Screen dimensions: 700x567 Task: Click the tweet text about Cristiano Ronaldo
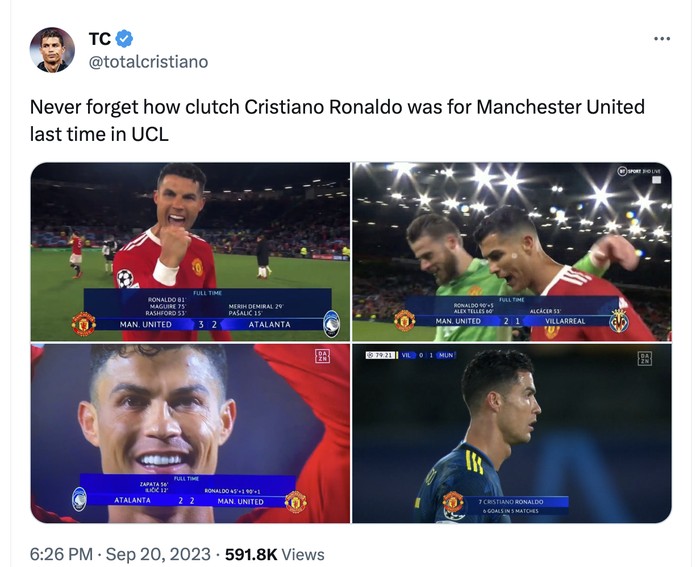(337, 121)
